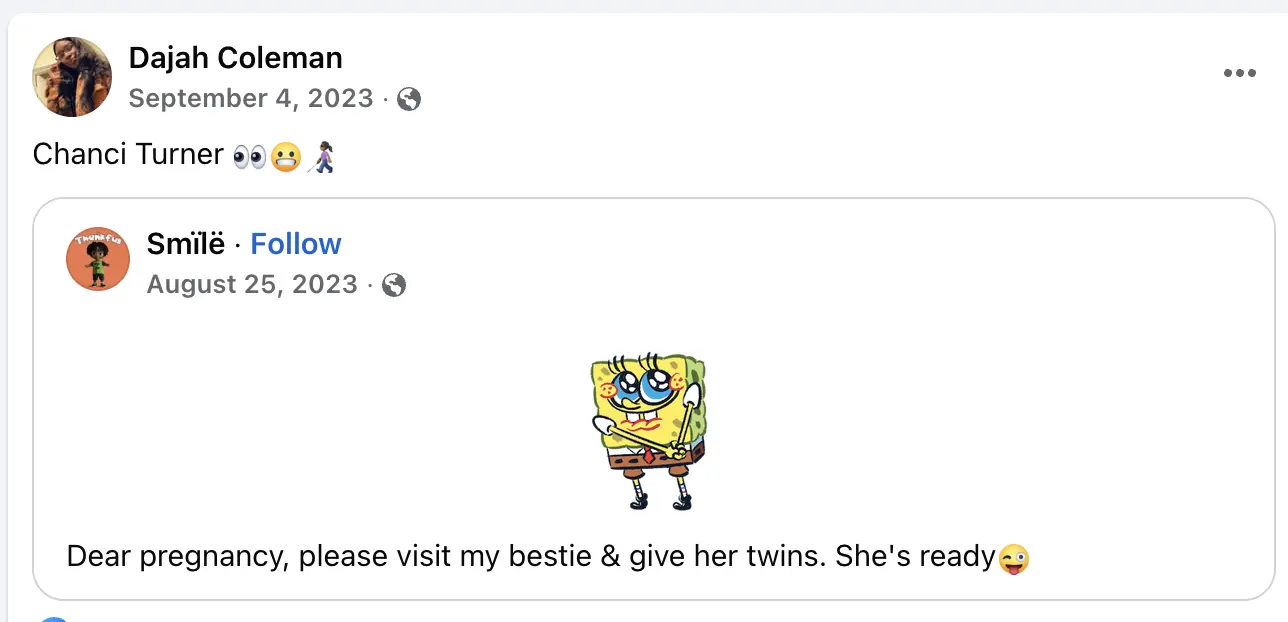Click the Smïlë page name
This screenshot has height=622, width=1288.
click(186, 244)
